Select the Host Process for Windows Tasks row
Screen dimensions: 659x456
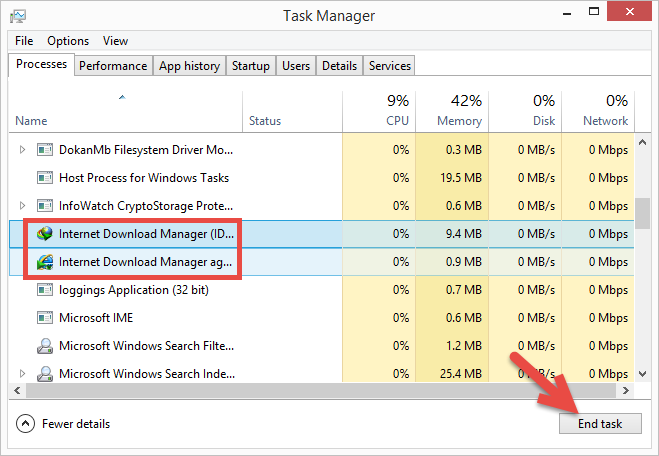(322, 178)
